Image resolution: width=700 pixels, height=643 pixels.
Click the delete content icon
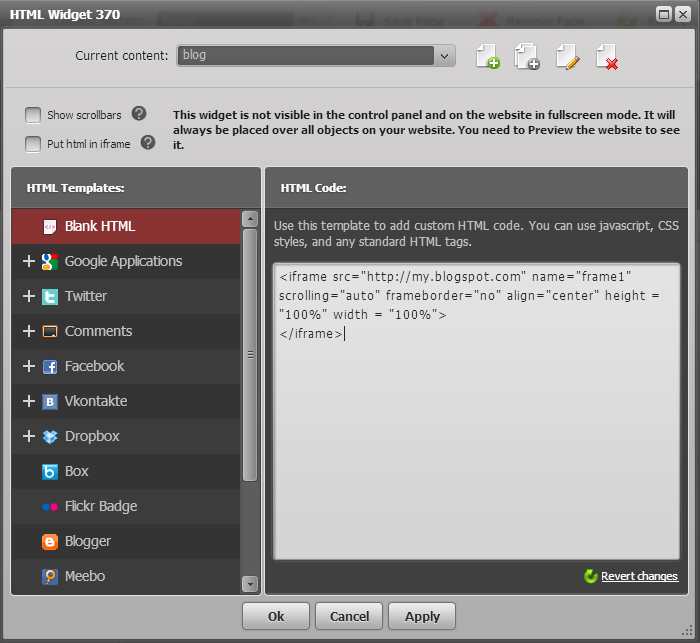click(607, 56)
